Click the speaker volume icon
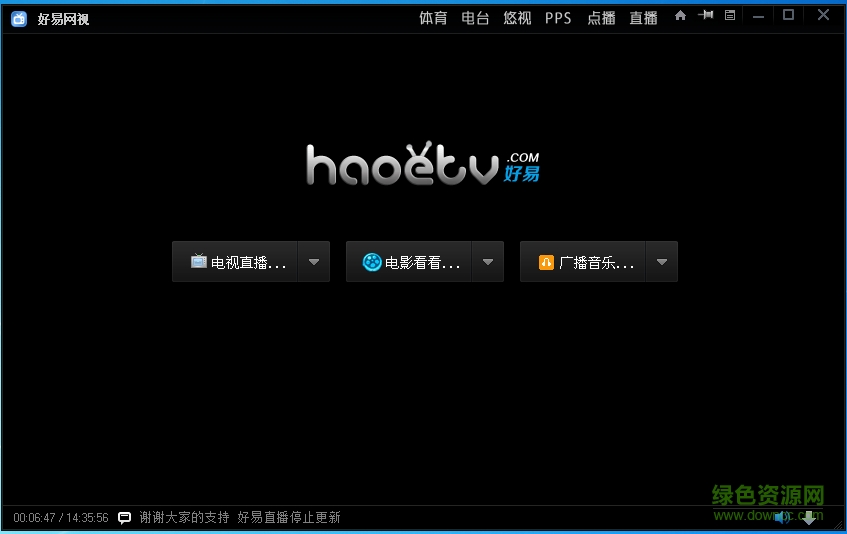 (781, 517)
